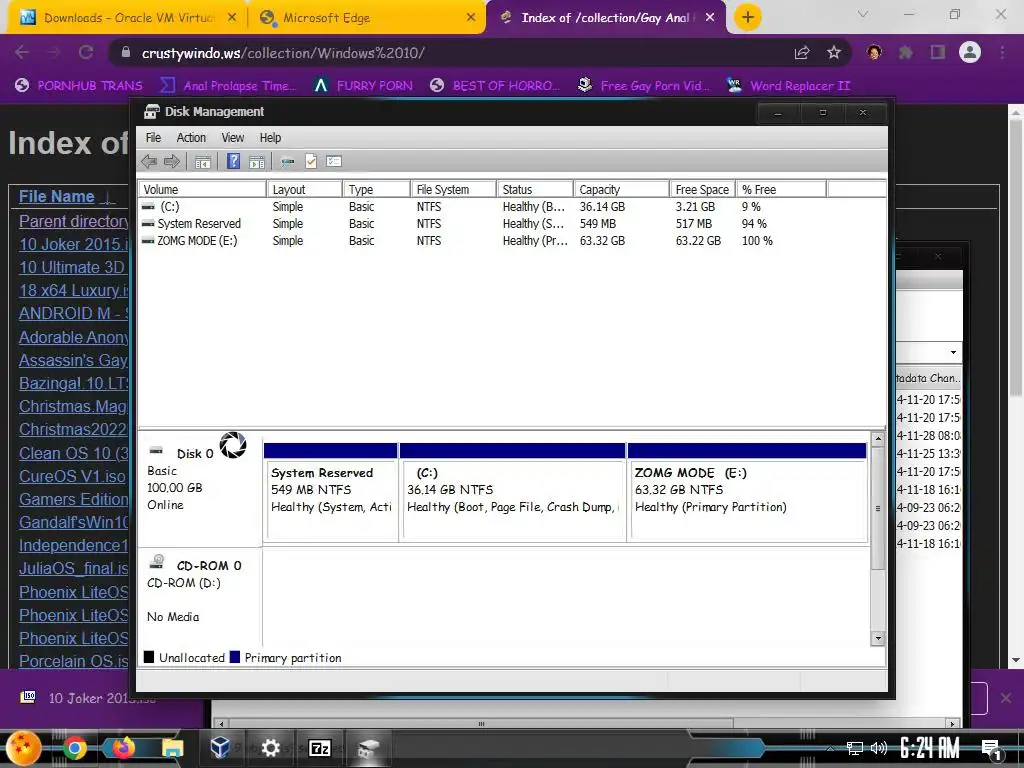Open the View menu in Disk Management
Screen dimensions: 1024x768
(232, 138)
